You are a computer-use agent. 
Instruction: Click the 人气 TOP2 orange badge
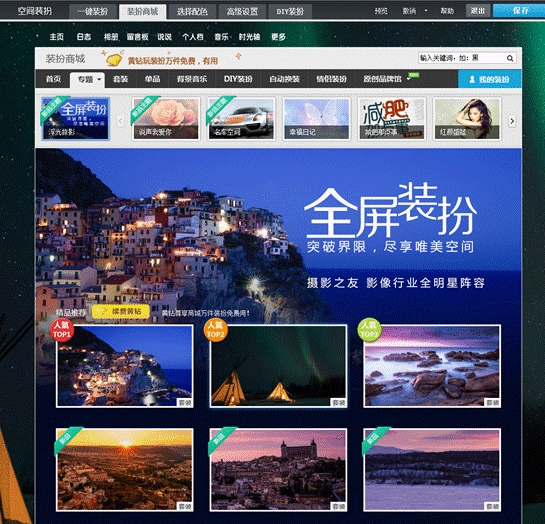coord(215,330)
